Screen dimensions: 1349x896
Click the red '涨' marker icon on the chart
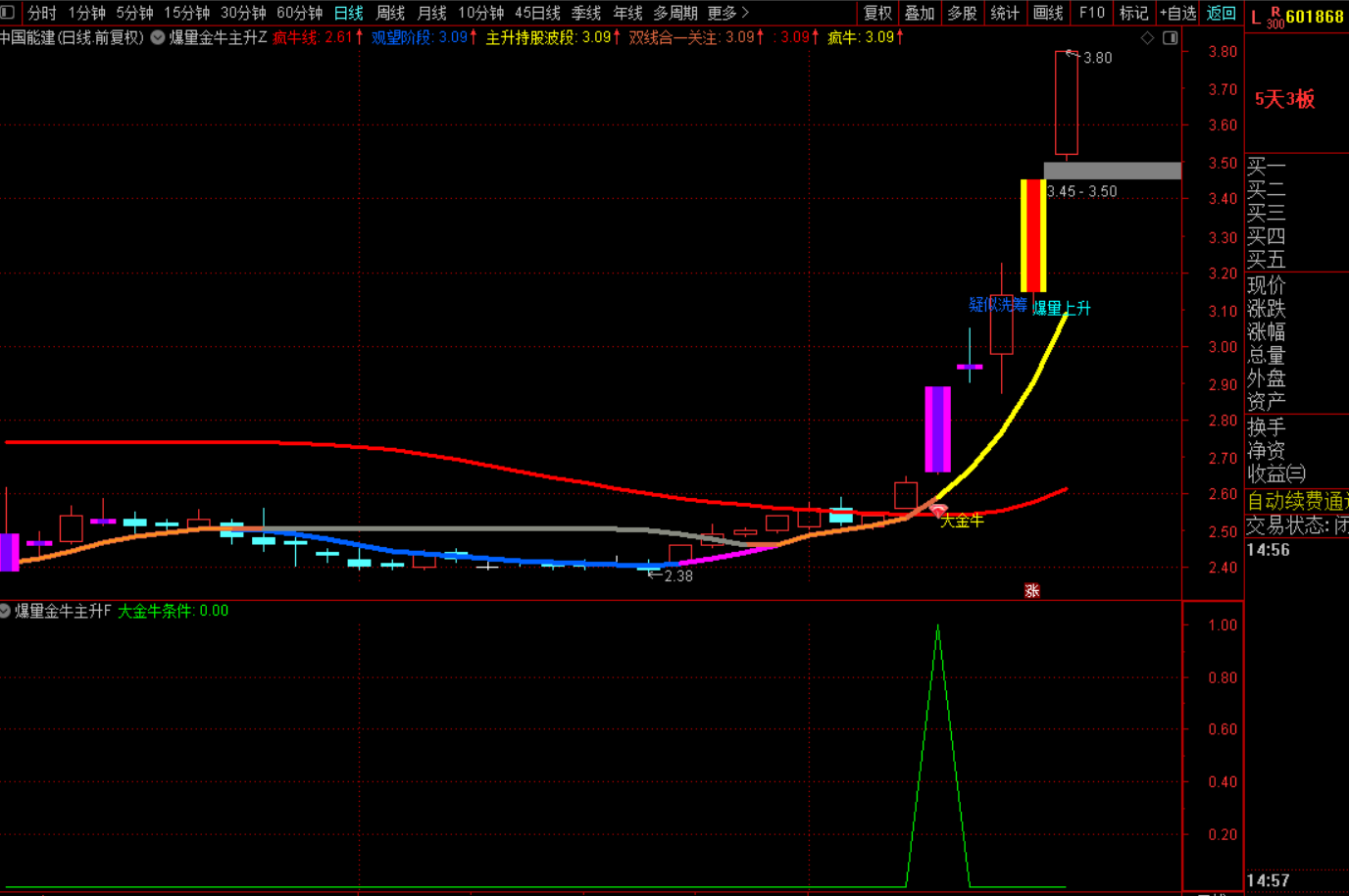coord(1031,590)
